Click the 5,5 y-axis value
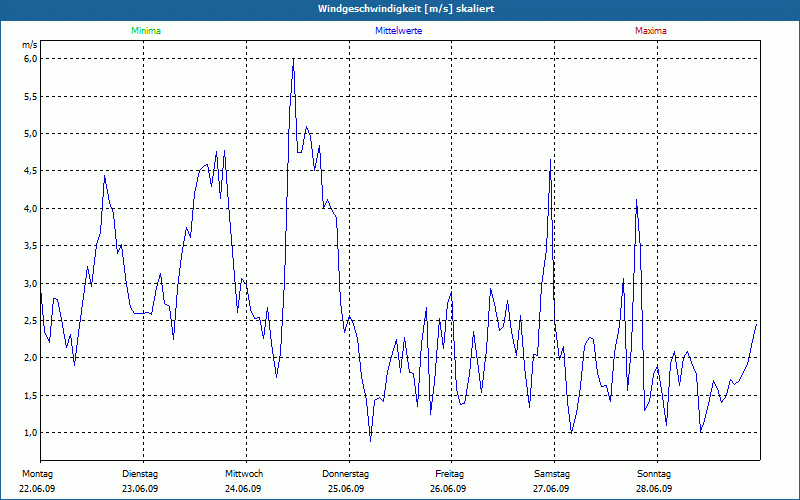 pyautogui.click(x=31, y=96)
